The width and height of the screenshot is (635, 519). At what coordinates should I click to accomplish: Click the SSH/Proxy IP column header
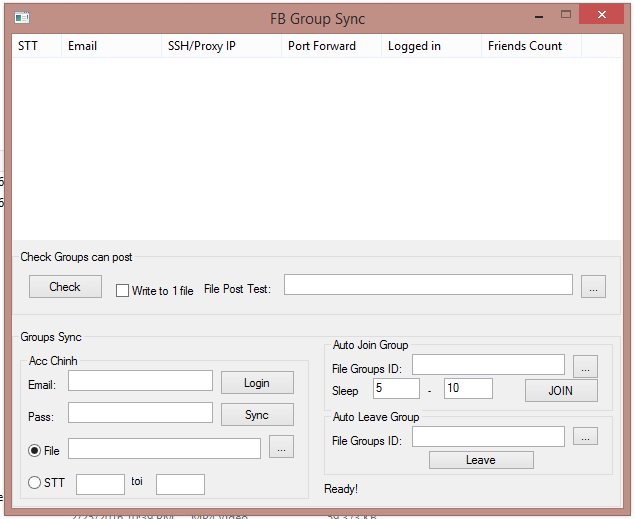pyautogui.click(x=220, y=46)
